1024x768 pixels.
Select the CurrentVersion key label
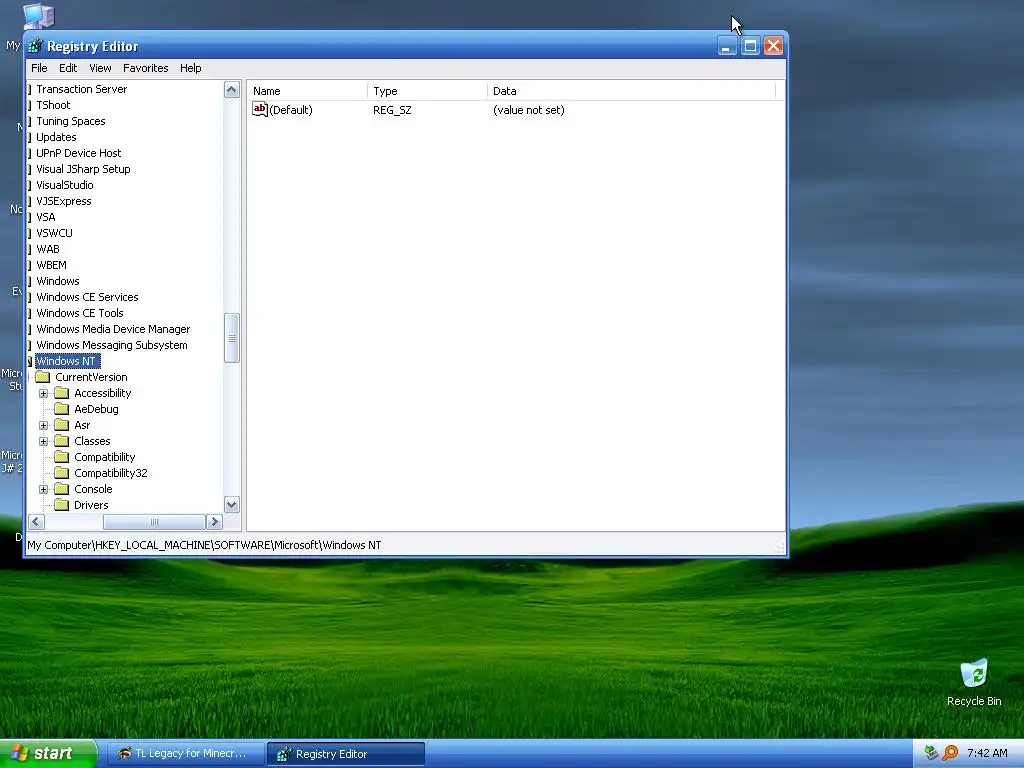91,377
